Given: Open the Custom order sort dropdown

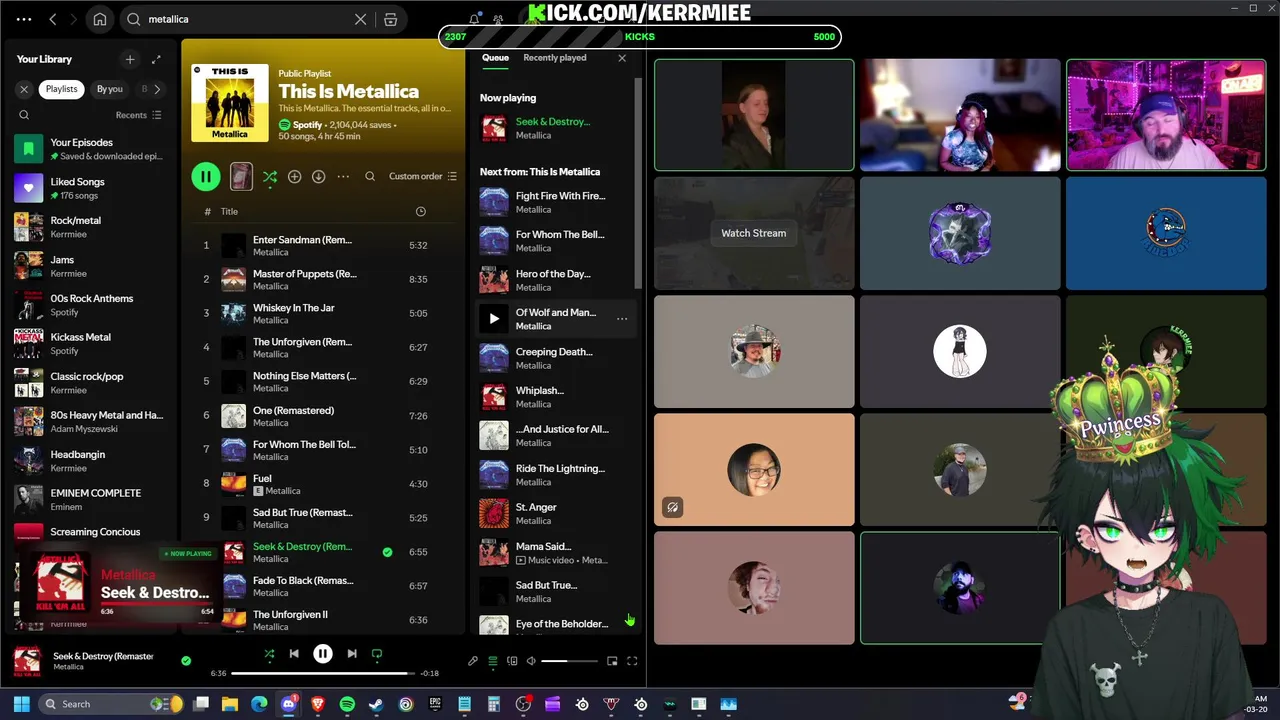Looking at the screenshot, I should point(422,177).
